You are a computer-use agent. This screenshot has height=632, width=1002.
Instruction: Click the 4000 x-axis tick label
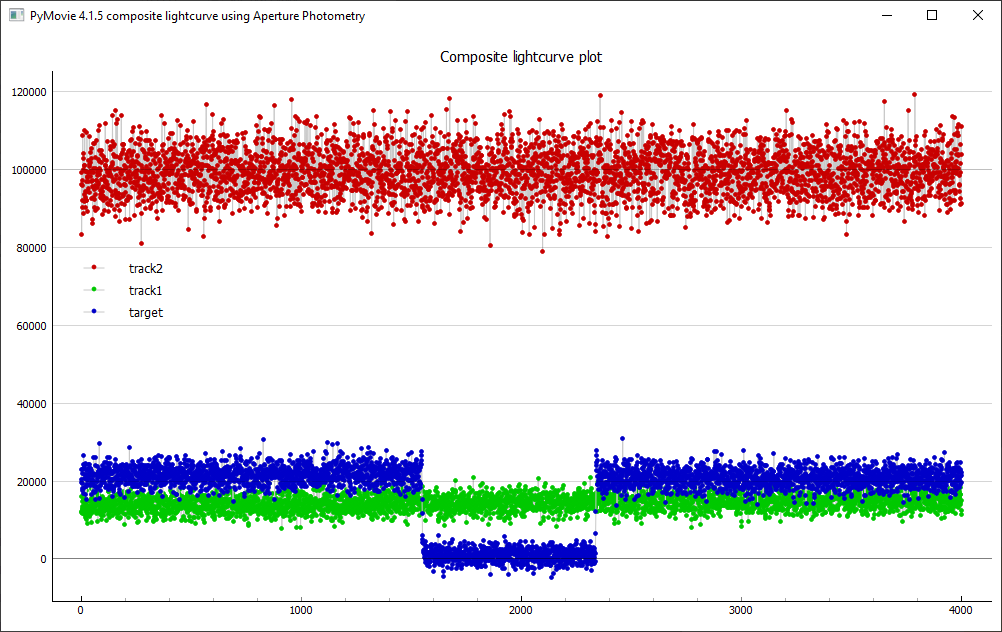[960, 610]
